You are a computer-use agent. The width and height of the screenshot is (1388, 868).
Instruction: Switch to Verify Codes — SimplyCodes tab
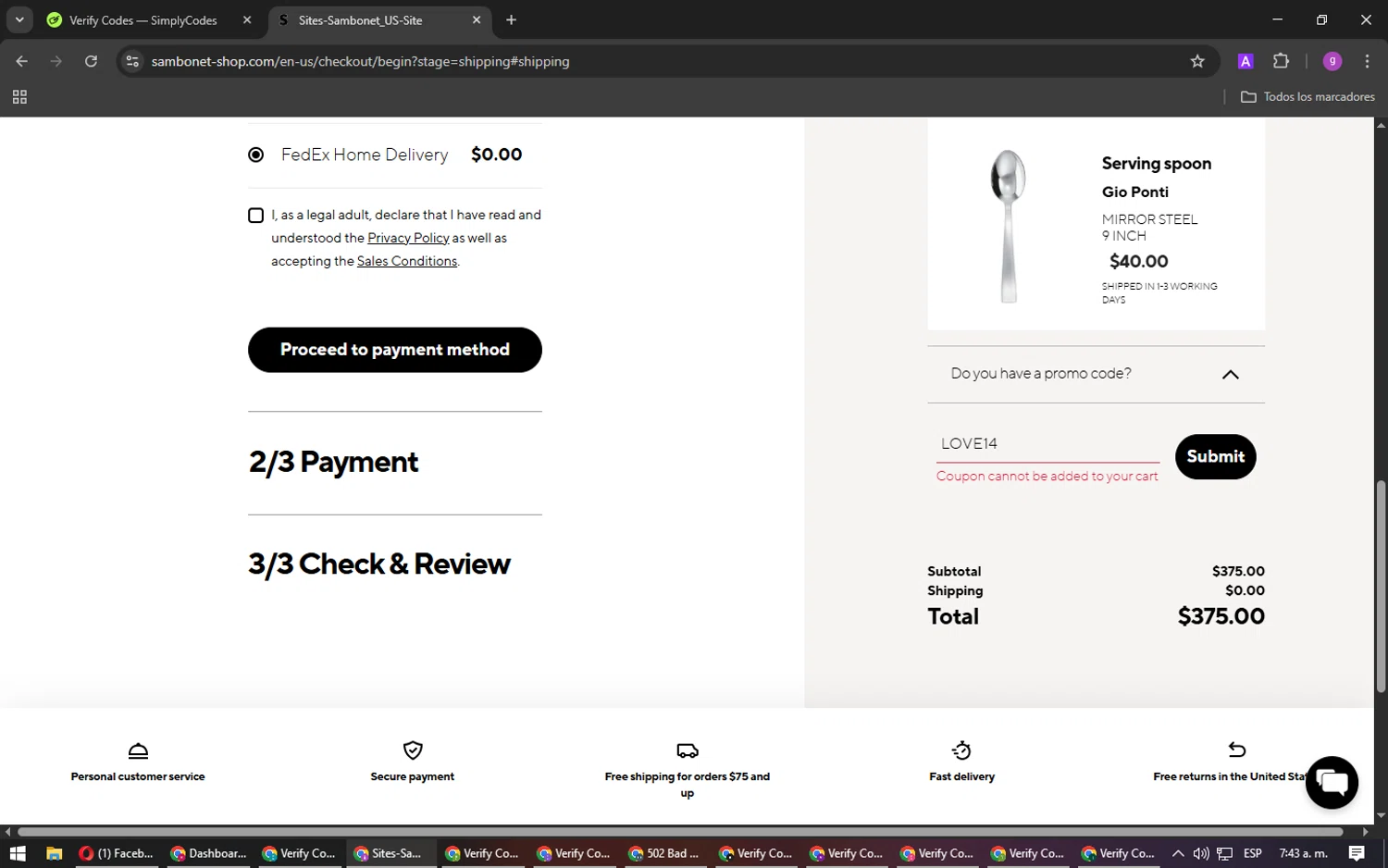(x=143, y=20)
